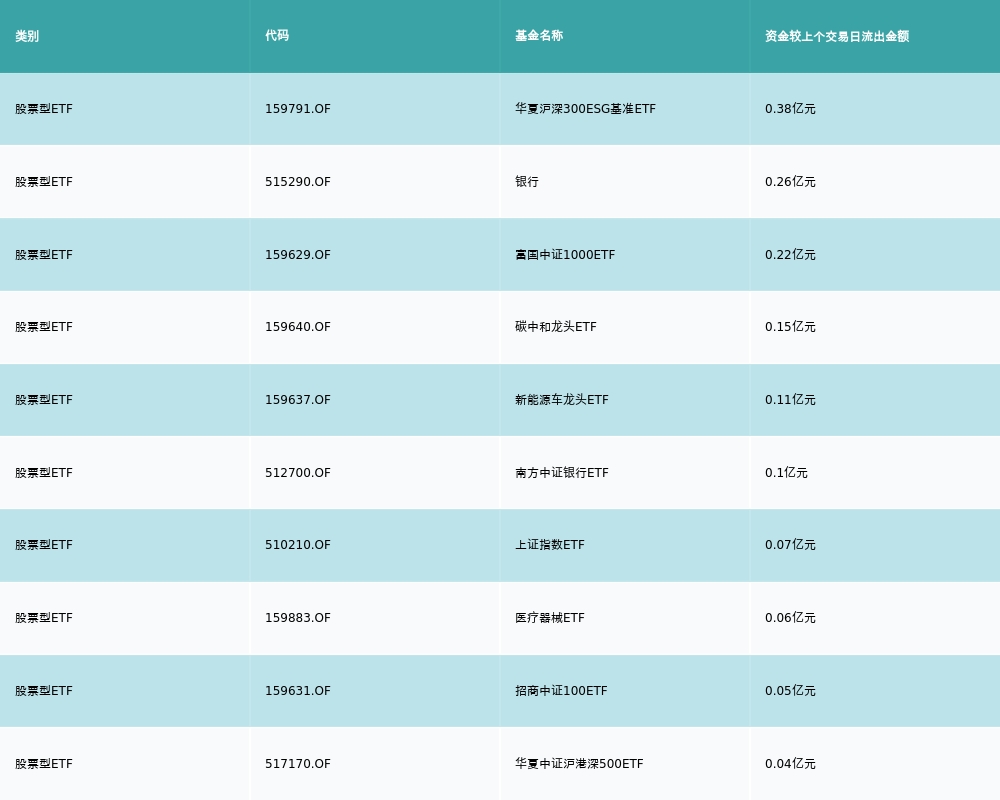Select code 515290.OF
1000x800 pixels.
tap(298, 182)
